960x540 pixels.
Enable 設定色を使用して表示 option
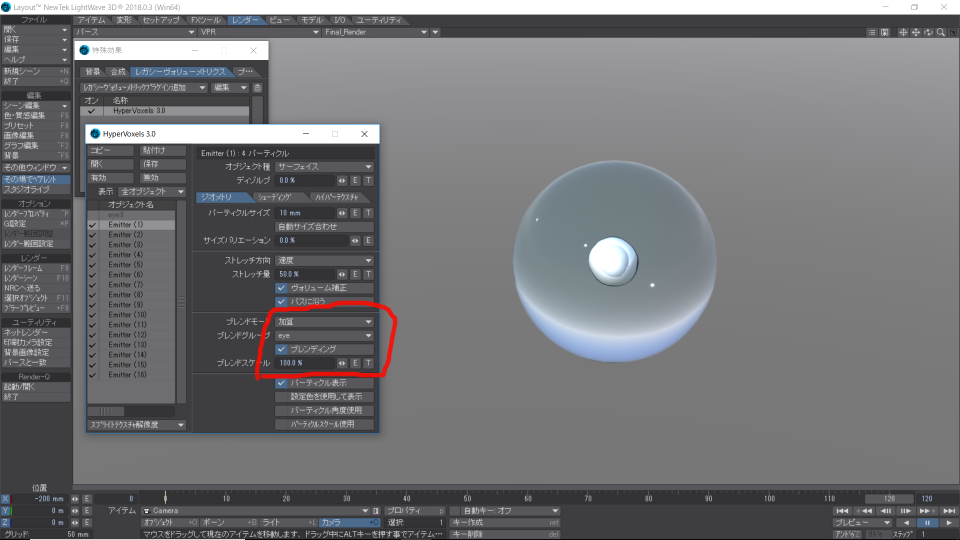point(324,397)
